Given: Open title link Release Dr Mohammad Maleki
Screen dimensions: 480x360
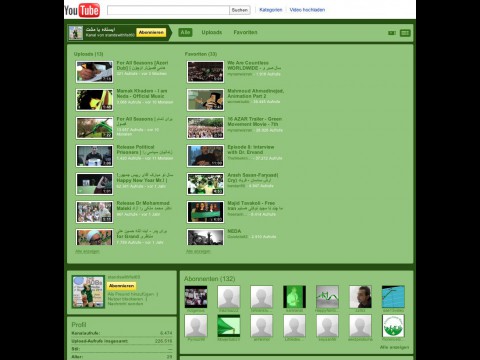Looking at the screenshot, I should [x=144, y=205].
